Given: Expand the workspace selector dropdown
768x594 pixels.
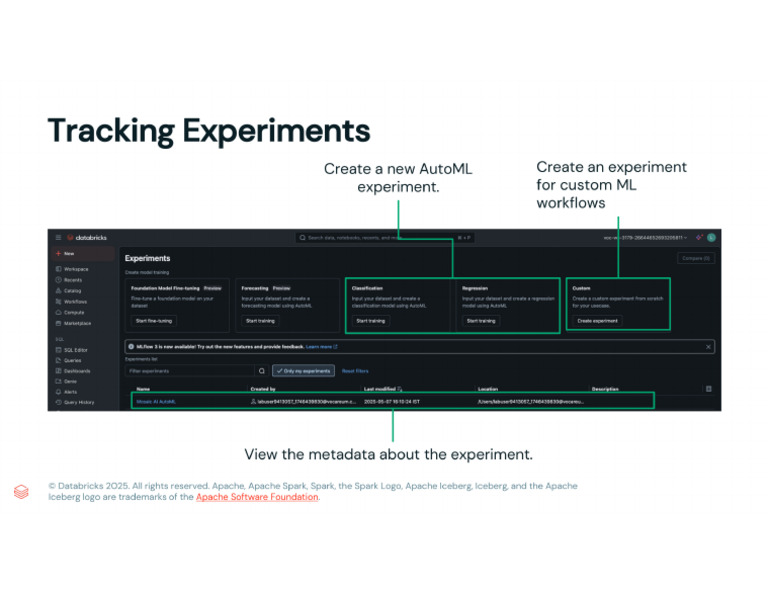Looking at the screenshot, I should [645, 238].
